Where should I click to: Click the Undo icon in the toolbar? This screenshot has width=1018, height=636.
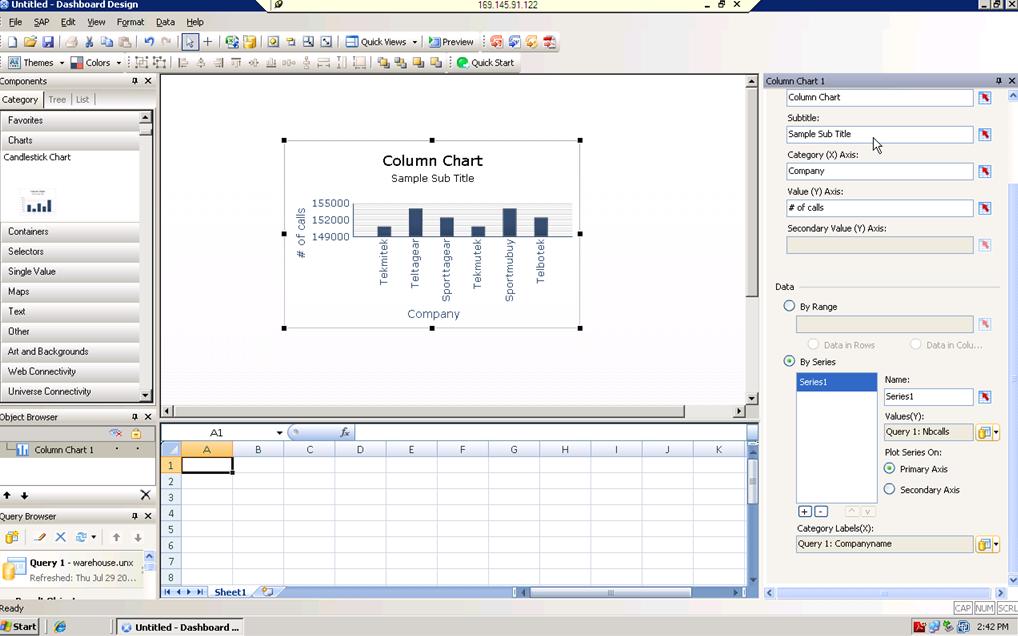coord(149,42)
